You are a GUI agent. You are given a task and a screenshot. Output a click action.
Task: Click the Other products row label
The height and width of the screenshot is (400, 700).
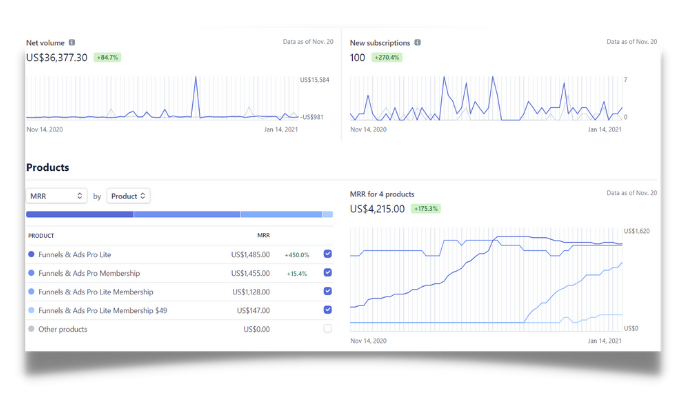tap(64, 329)
